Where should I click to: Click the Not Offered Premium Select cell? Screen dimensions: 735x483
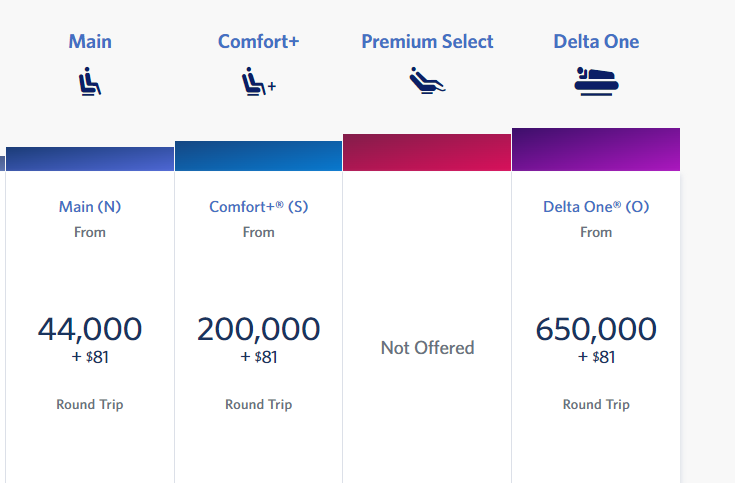tap(428, 347)
